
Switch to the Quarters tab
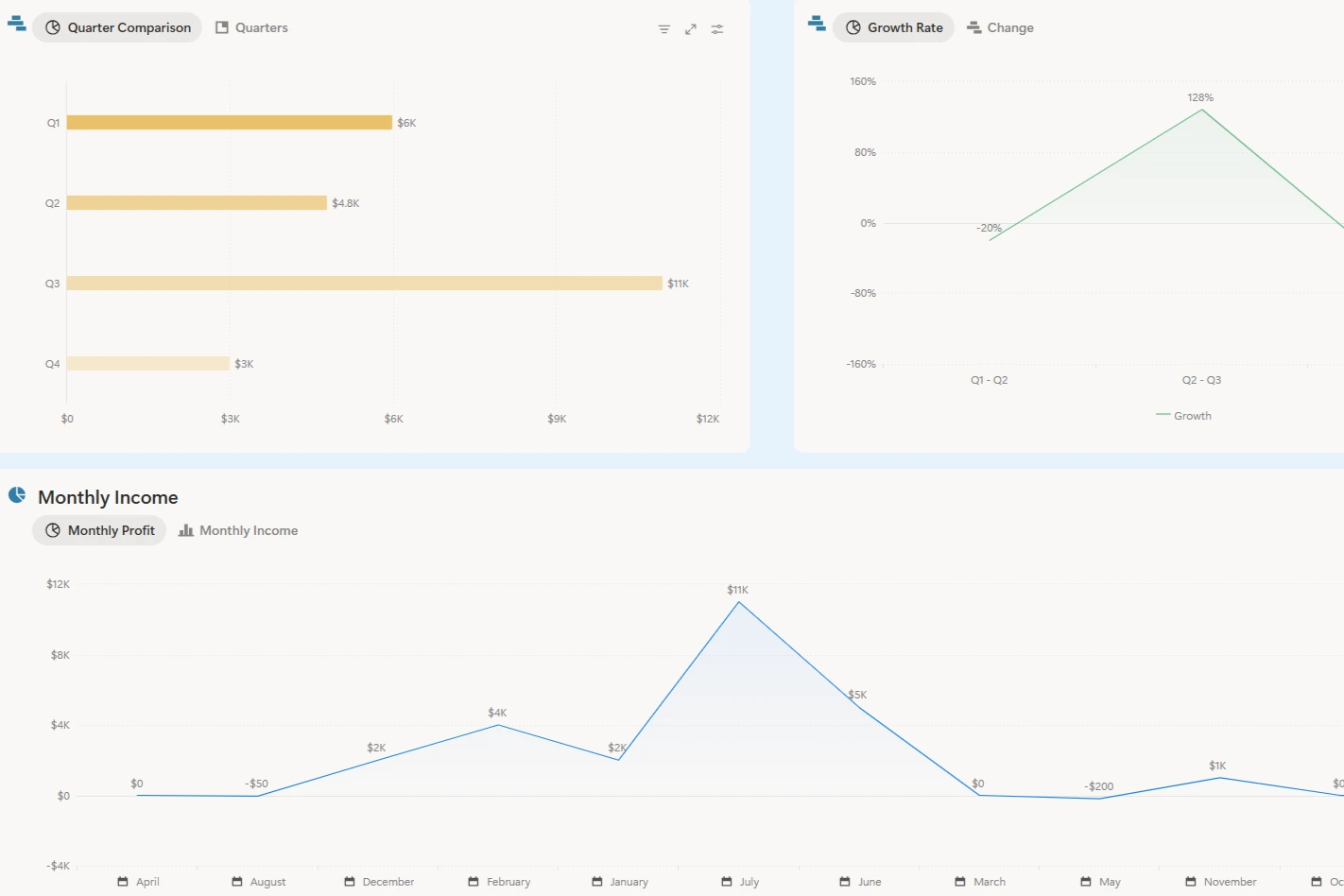pos(251,27)
